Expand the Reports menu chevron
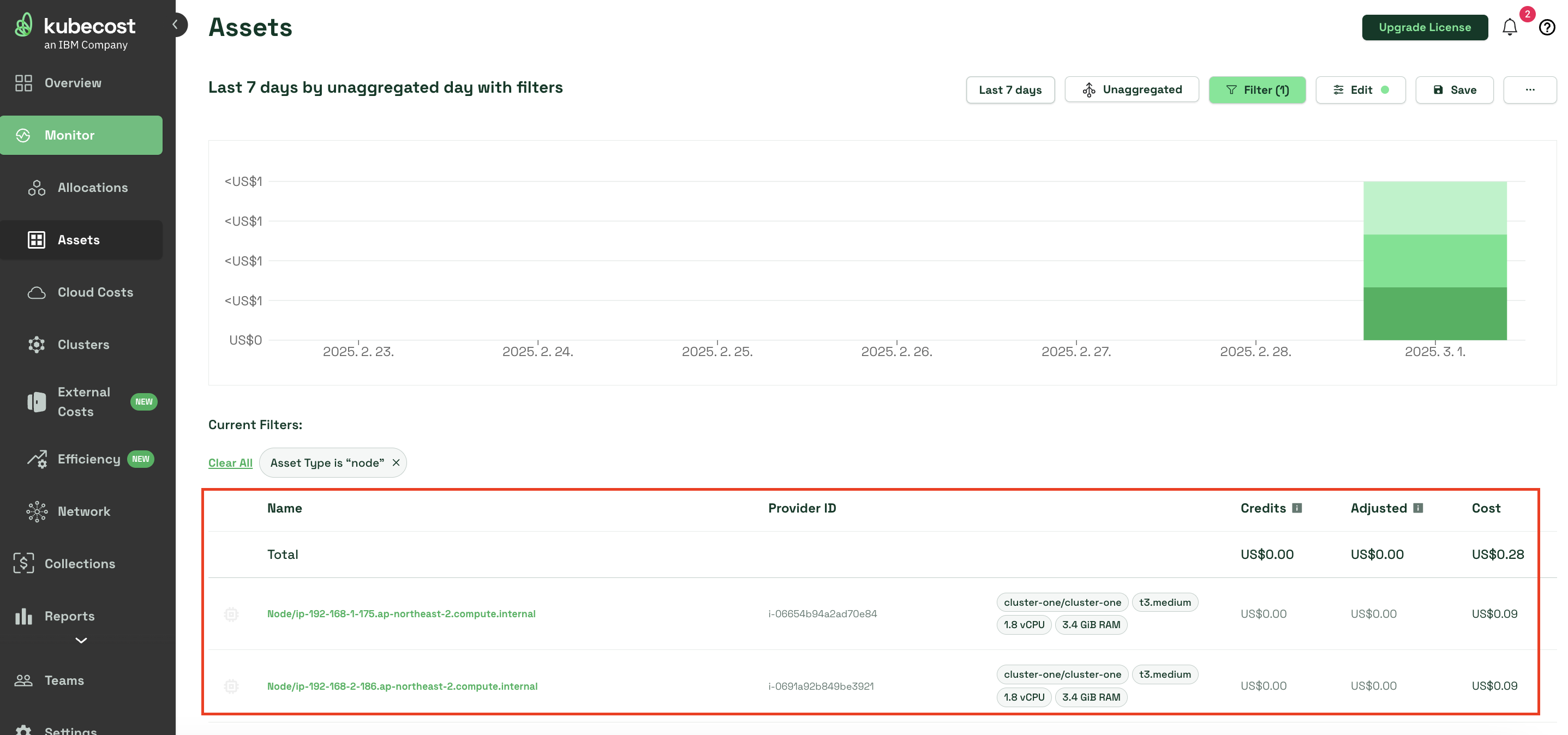The width and height of the screenshot is (1568, 735). coord(81,640)
